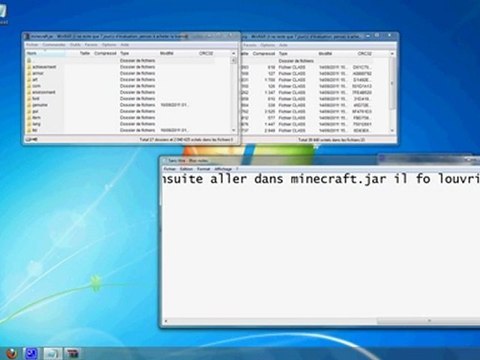This screenshot has width=480, height=360.
Task: Select the Dossier de fichiers row in right window
Action: click(x=307, y=61)
